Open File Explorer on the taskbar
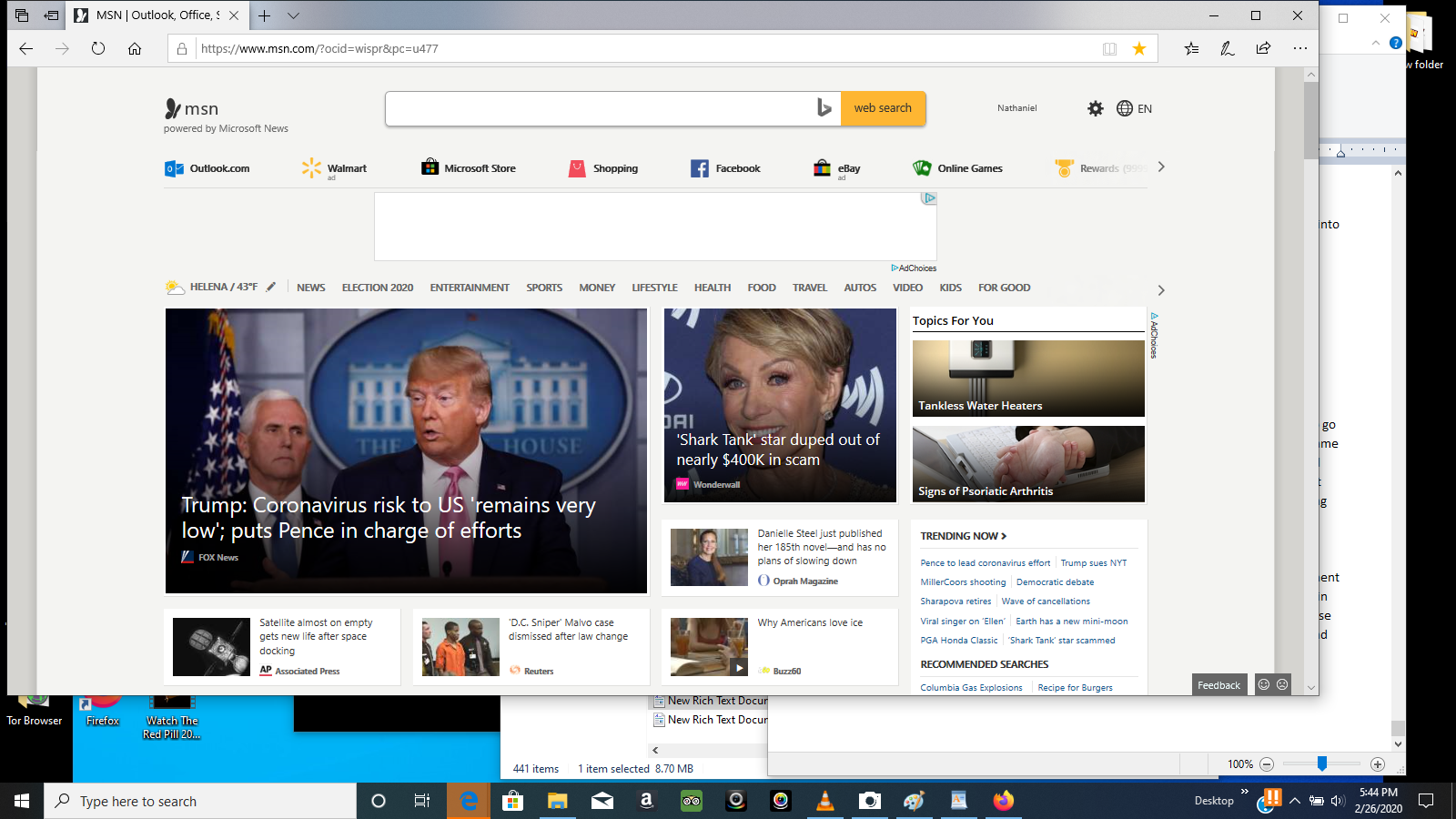 click(558, 801)
